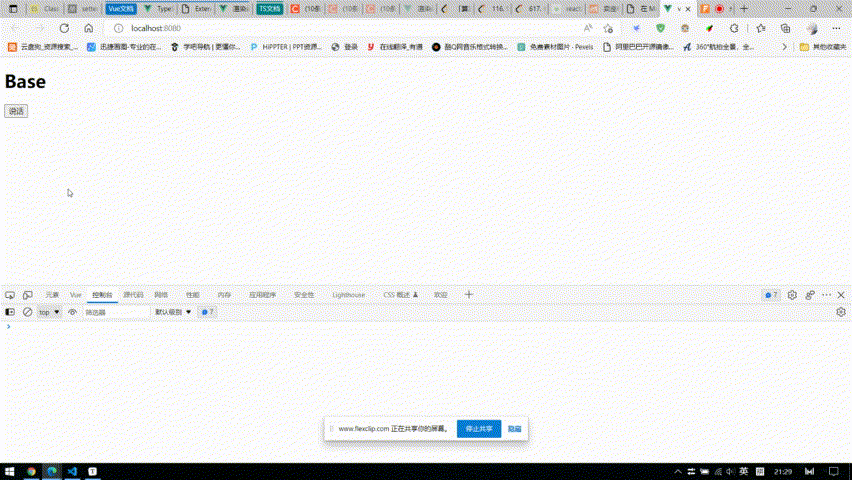
Task: Click the 7 issues counter in console toolbar
Action: (x=208, y=312)
